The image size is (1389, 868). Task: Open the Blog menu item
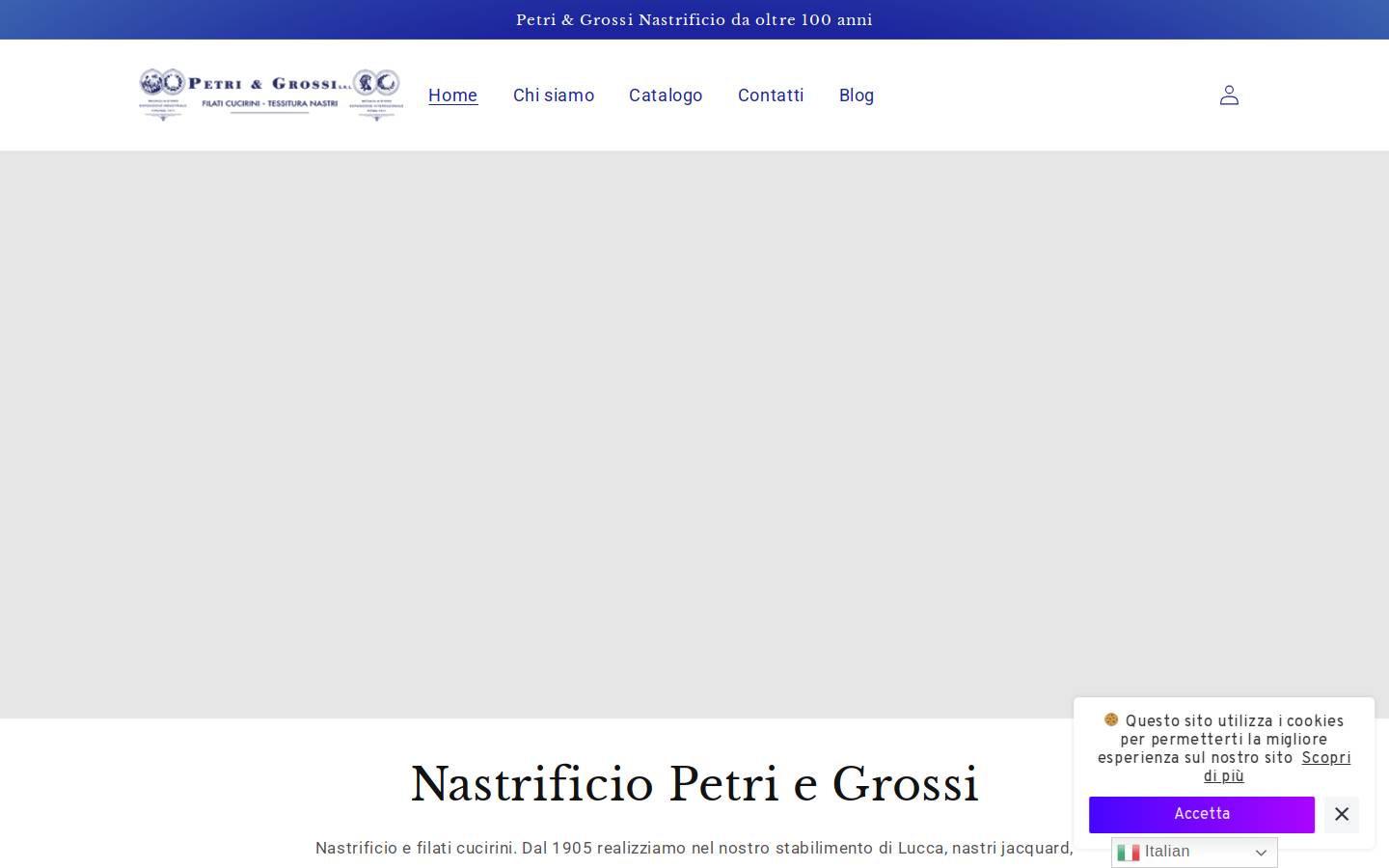(857, 95)
